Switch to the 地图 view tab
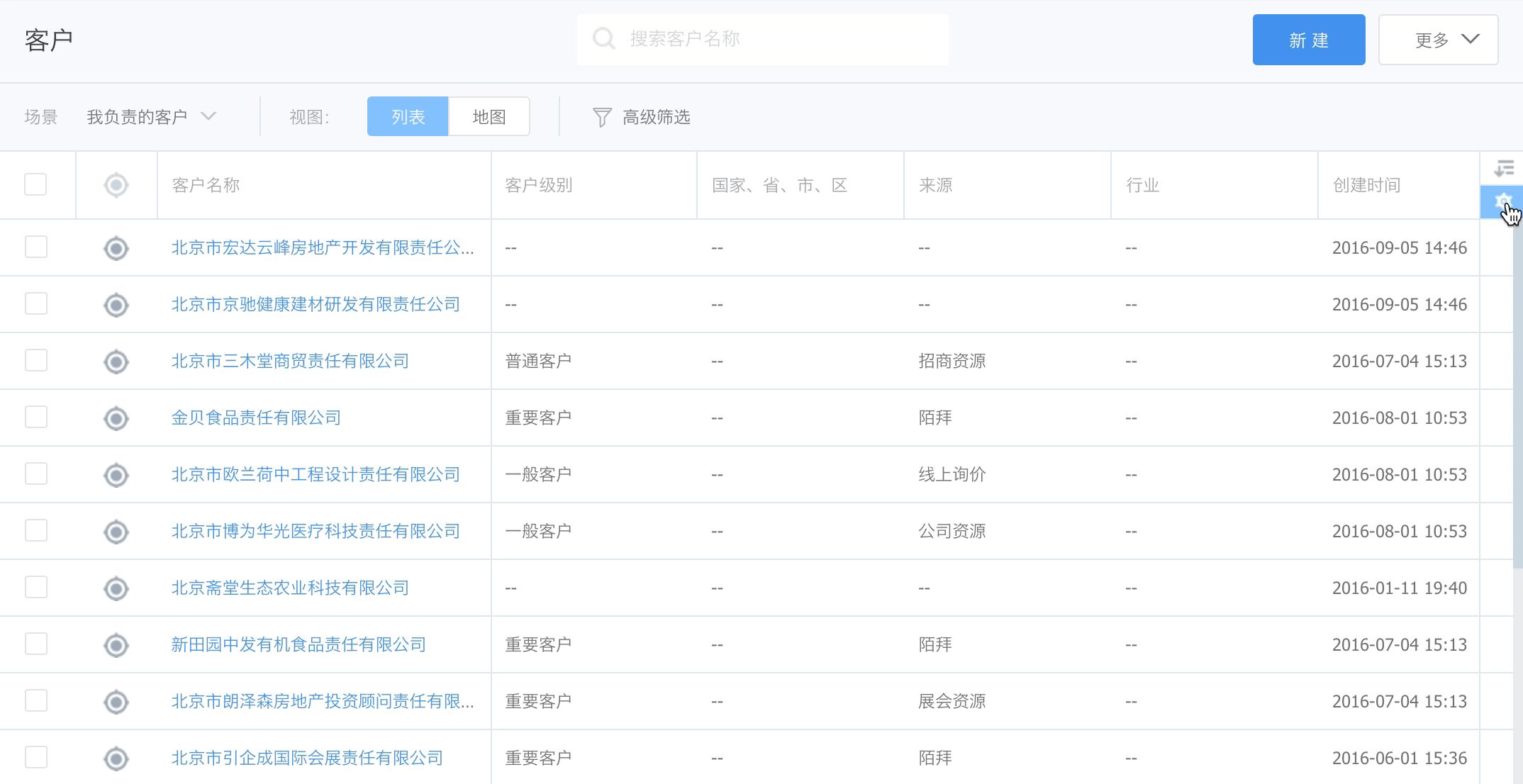 coord(489,117)
